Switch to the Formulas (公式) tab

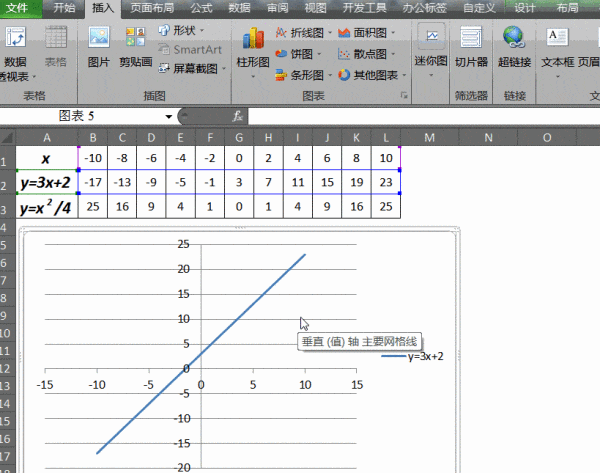tap(201, 8)
